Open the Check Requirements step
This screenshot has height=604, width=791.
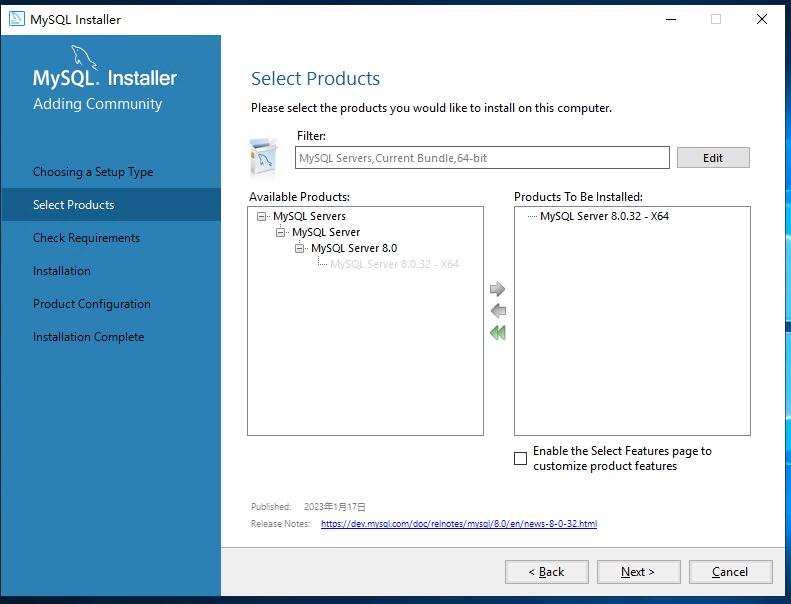(x=86, y=238)
